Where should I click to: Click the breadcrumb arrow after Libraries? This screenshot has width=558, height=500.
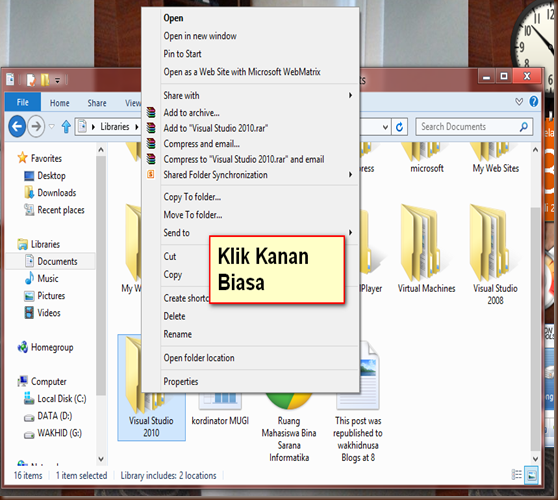point(136,127)
